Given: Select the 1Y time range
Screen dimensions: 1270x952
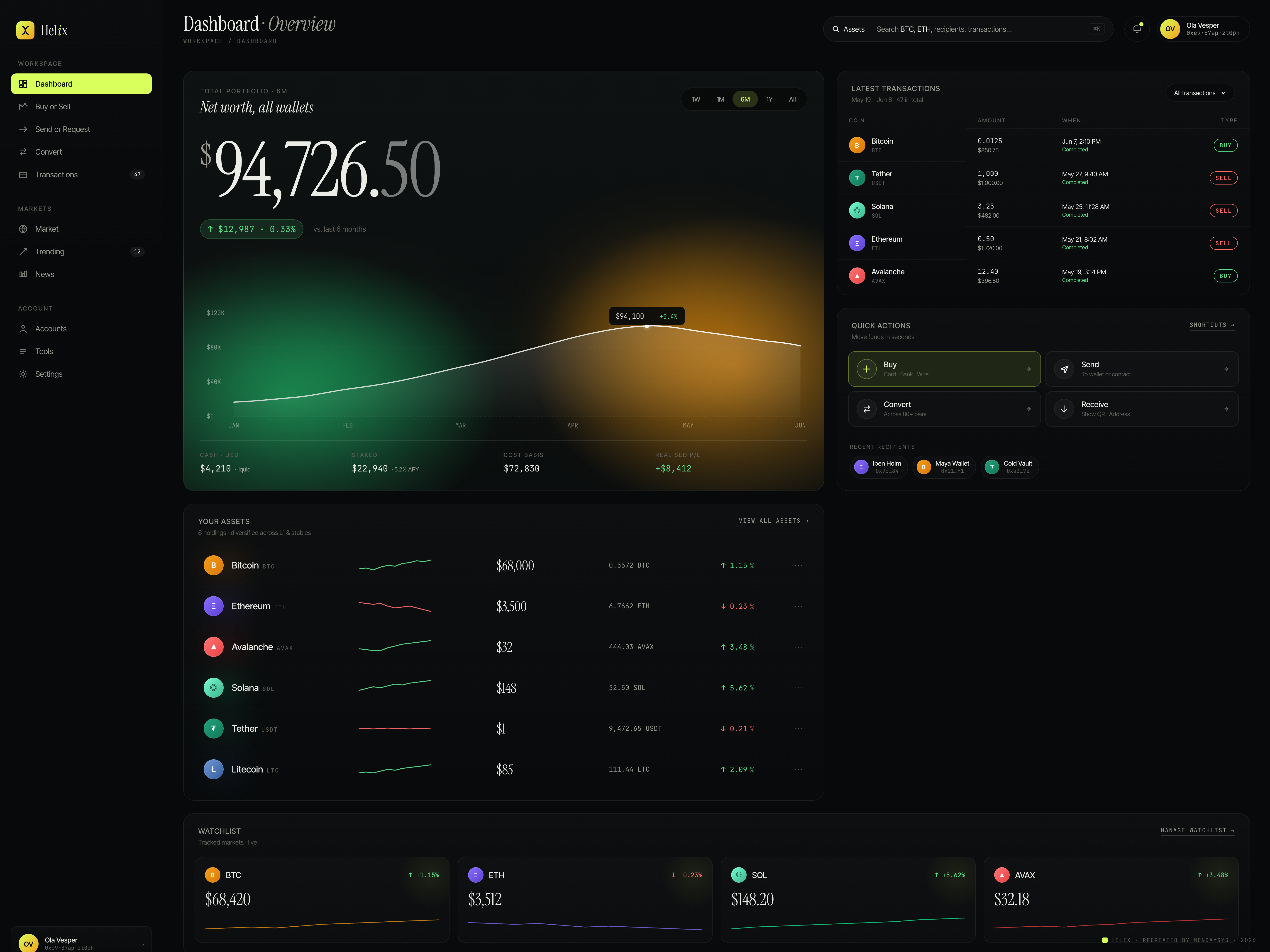Looking at the screenshot, I should 769,99.
